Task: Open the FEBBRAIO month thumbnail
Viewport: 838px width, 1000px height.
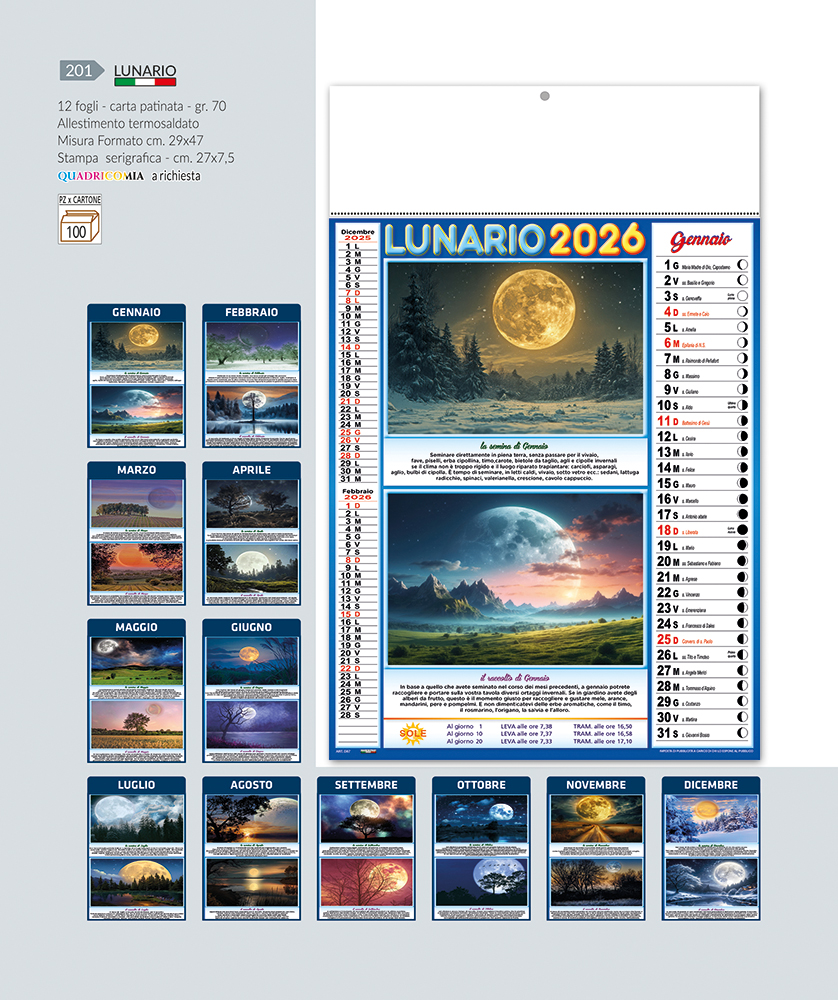Action: pyautogui.click(x=251, y=376)
